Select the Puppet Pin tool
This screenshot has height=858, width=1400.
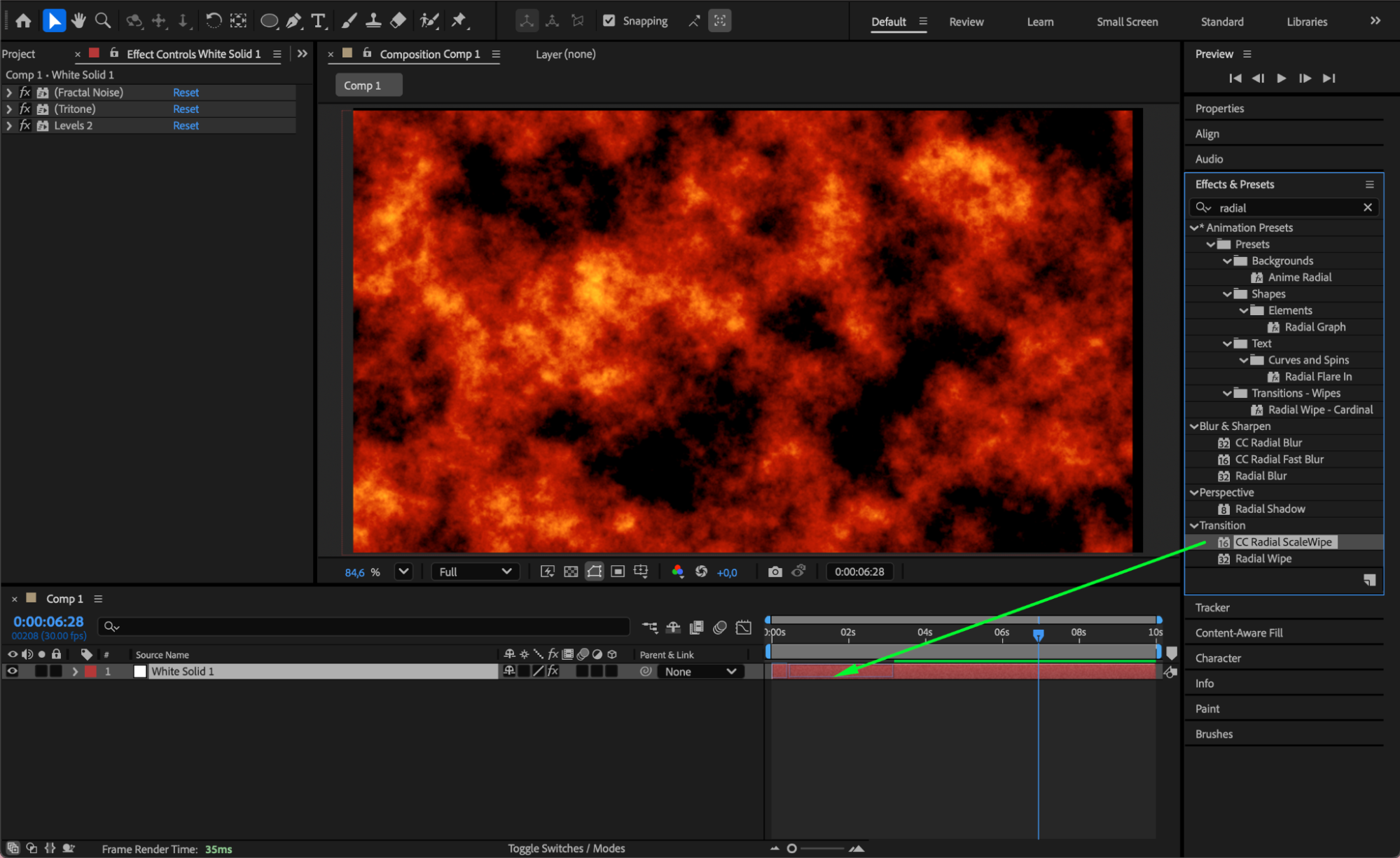click(x=459, y=20)
